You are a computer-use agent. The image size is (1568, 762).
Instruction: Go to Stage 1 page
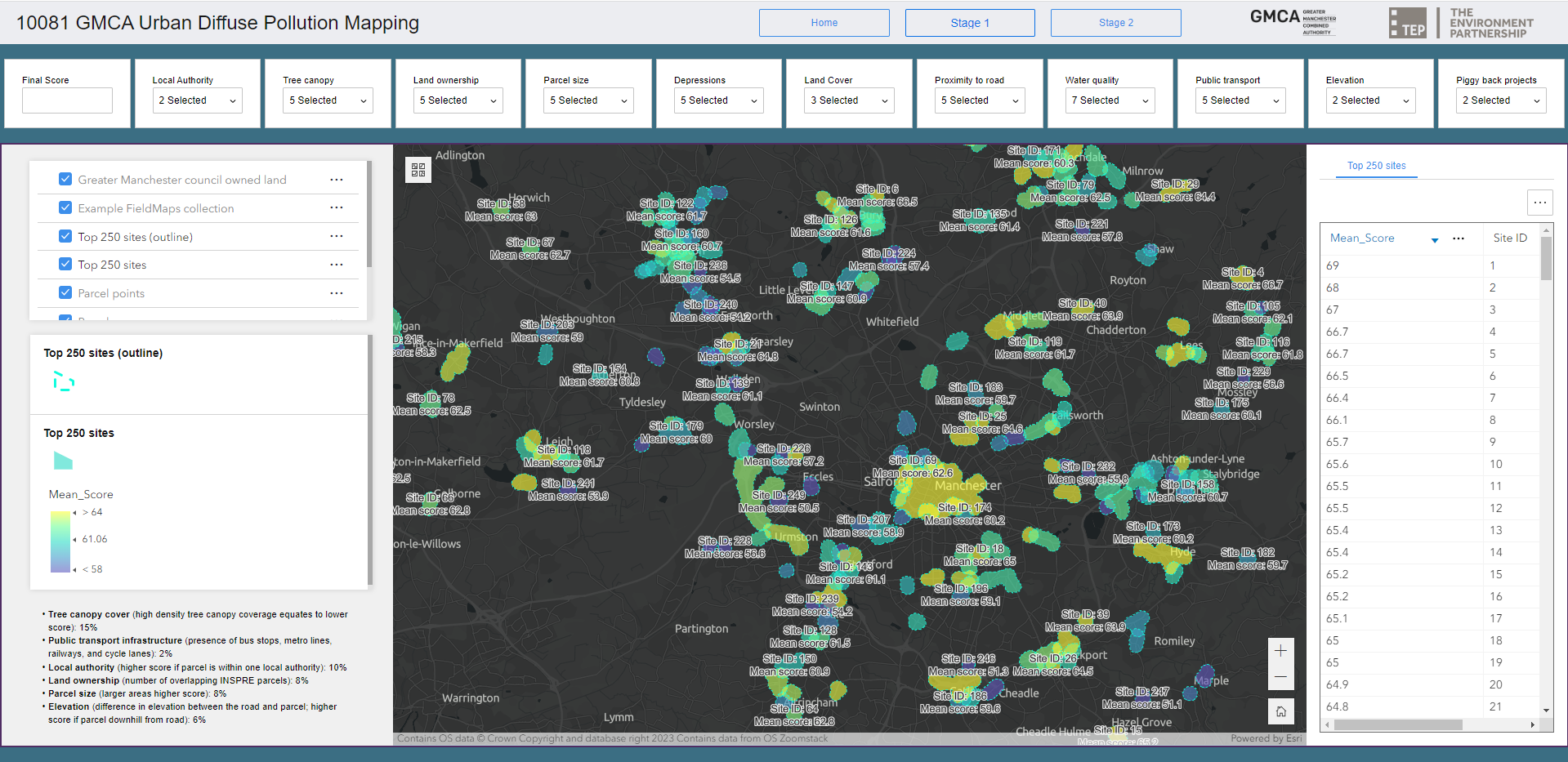(x=969, y=23)
